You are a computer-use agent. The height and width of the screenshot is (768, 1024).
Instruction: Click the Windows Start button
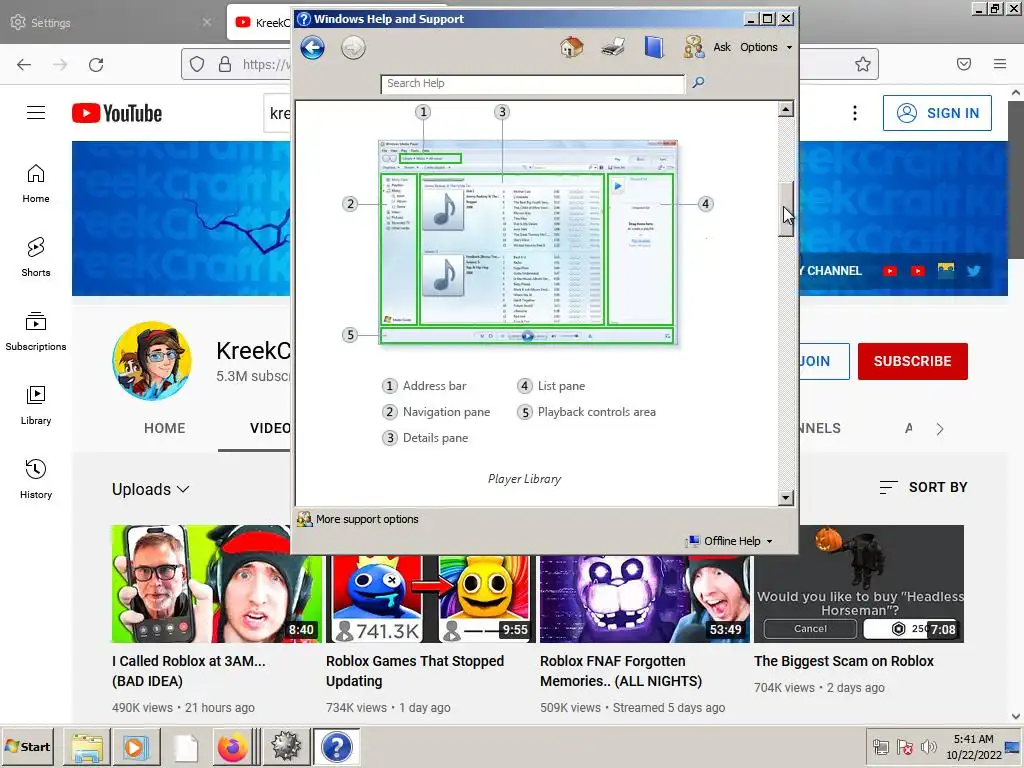[x=28, y=746]
